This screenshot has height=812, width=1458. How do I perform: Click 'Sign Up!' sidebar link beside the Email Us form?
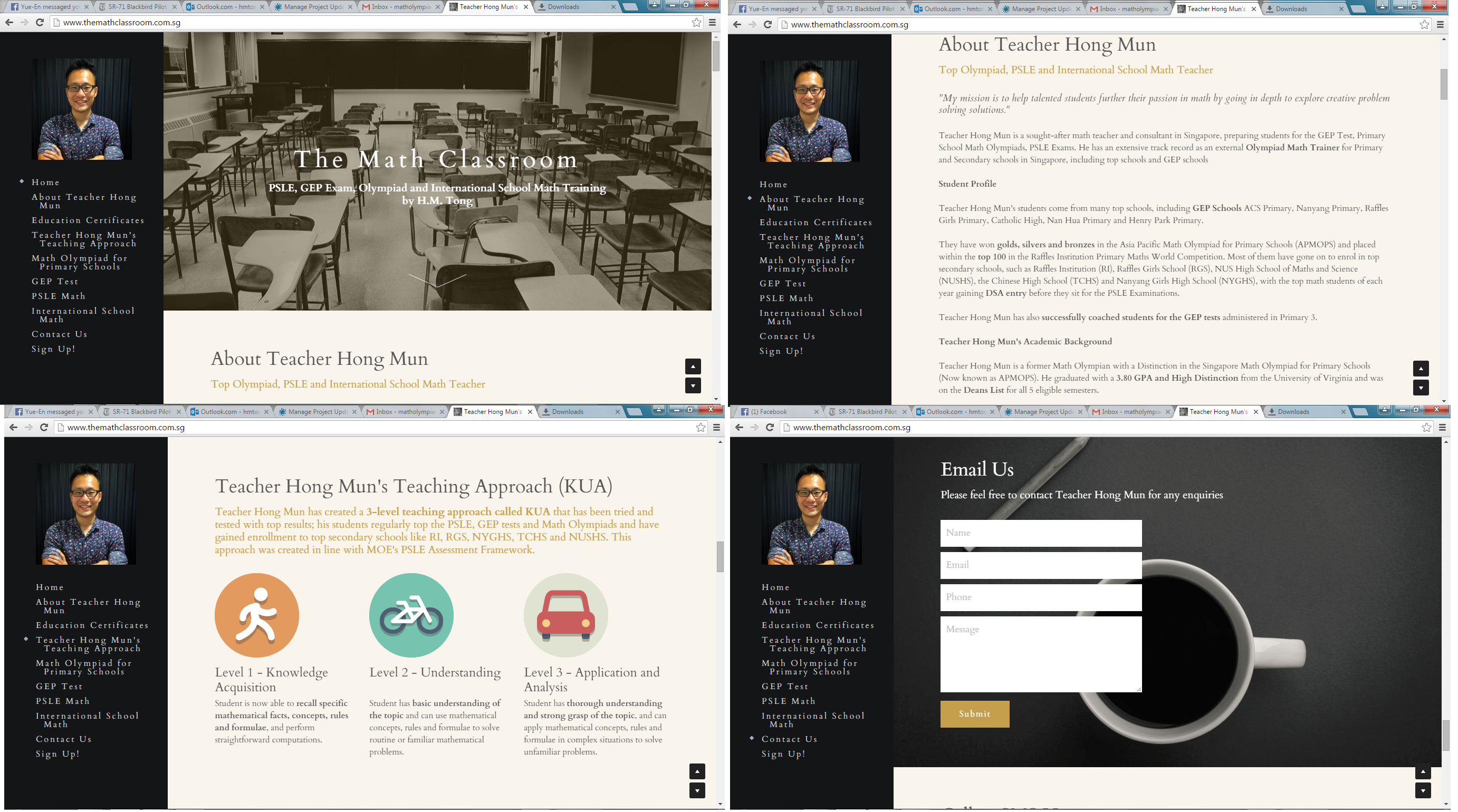coord(783,753)
